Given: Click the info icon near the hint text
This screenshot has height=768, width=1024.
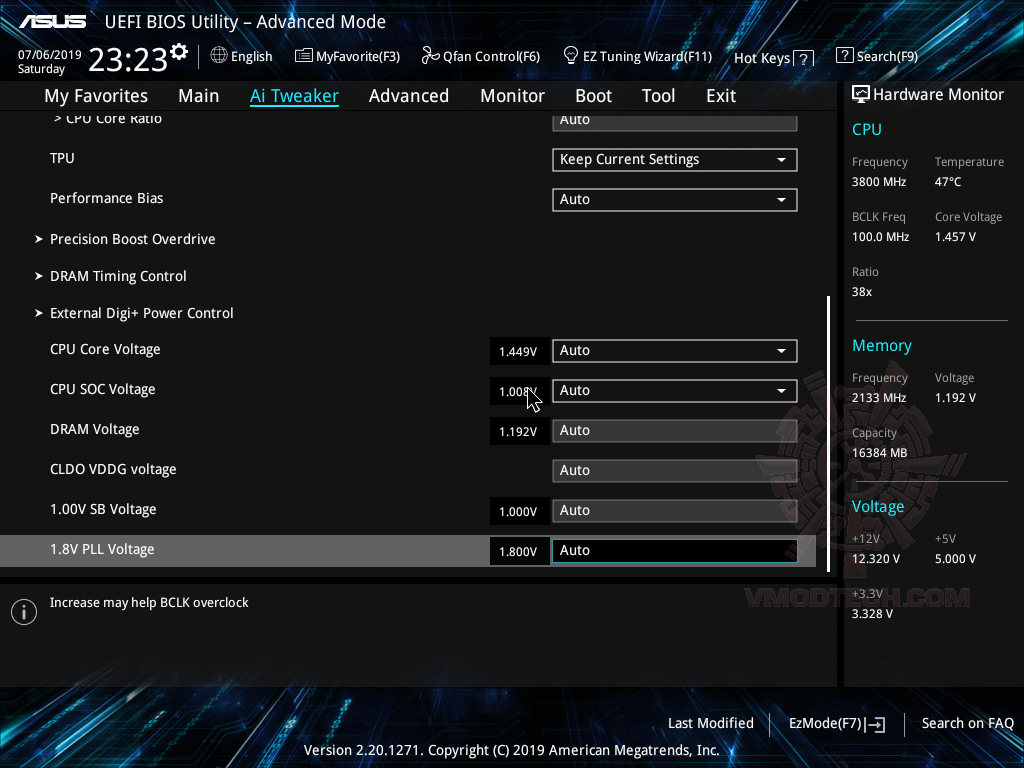Looking at the screenshot, I should pos(23,611).
